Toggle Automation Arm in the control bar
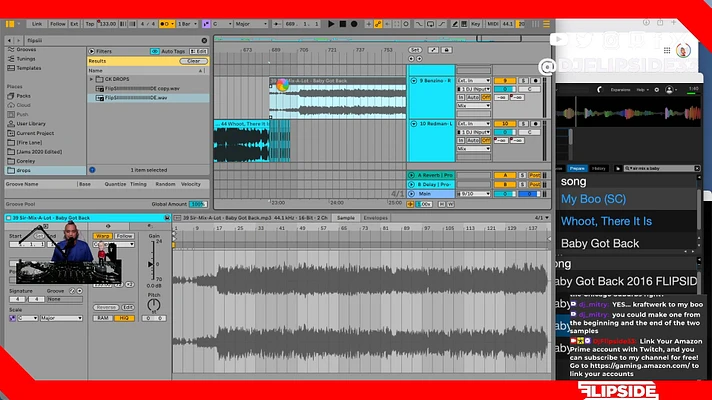 378,24
